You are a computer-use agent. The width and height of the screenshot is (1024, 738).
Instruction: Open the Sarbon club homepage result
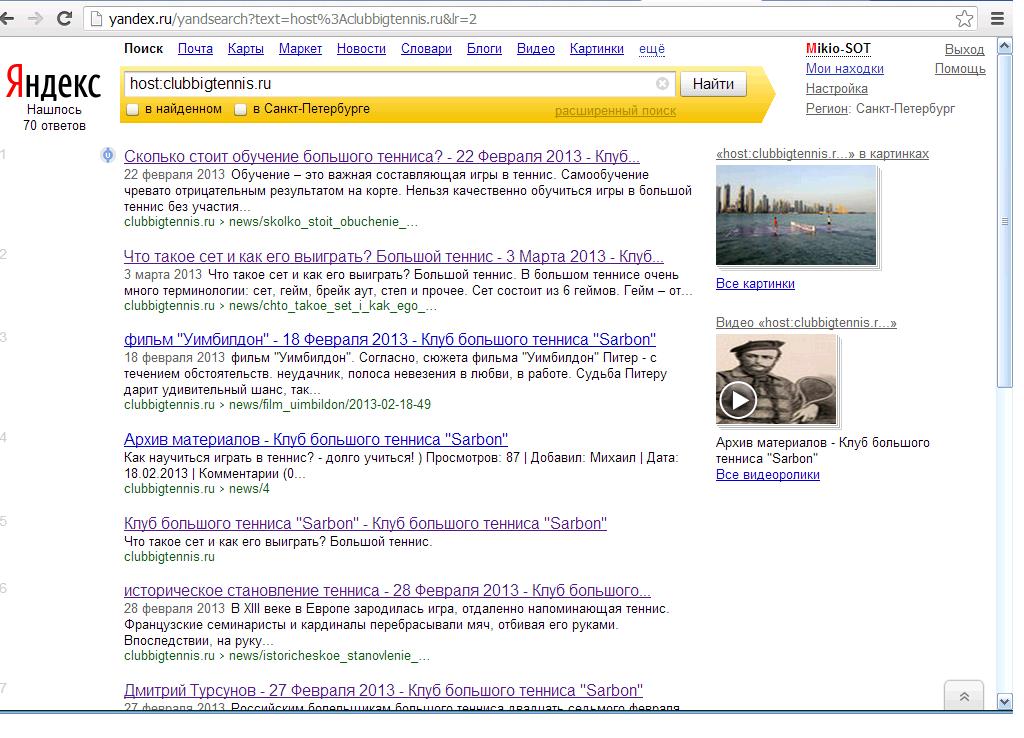click(x=365, y=524)
